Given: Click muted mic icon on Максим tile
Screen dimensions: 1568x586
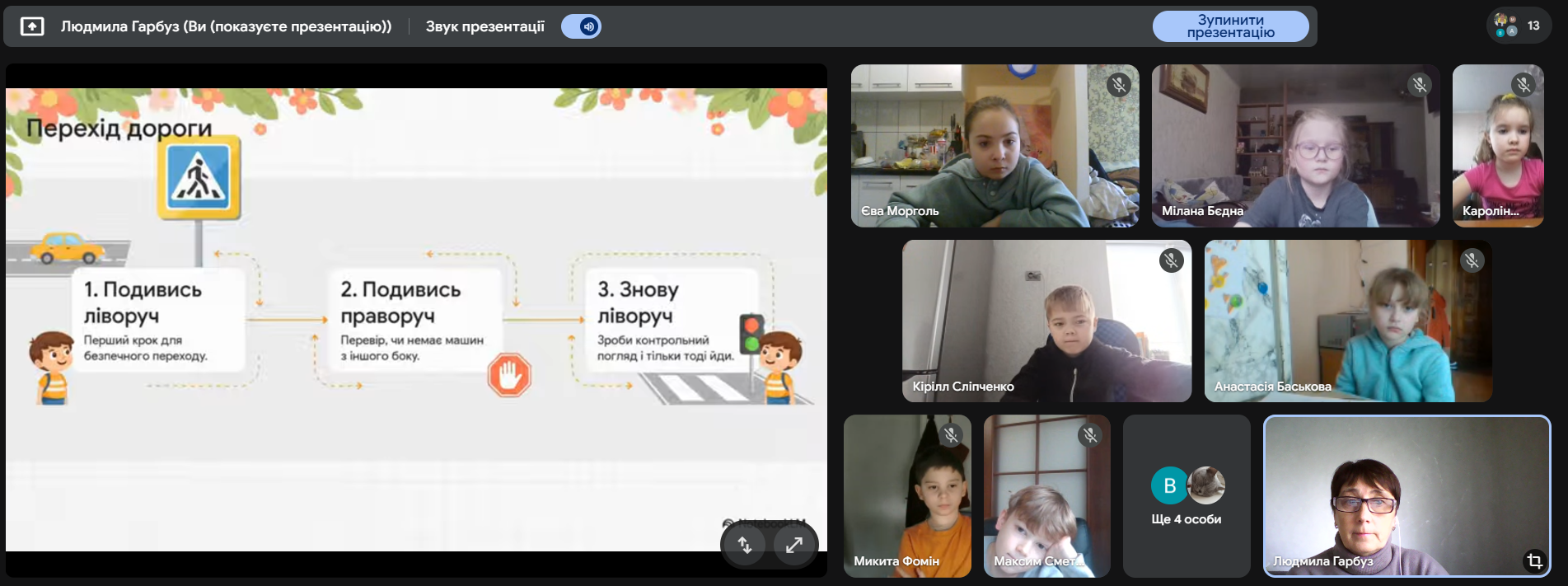Looking at the screenshot, I should pyautogui.click(x=1090, y=435).
